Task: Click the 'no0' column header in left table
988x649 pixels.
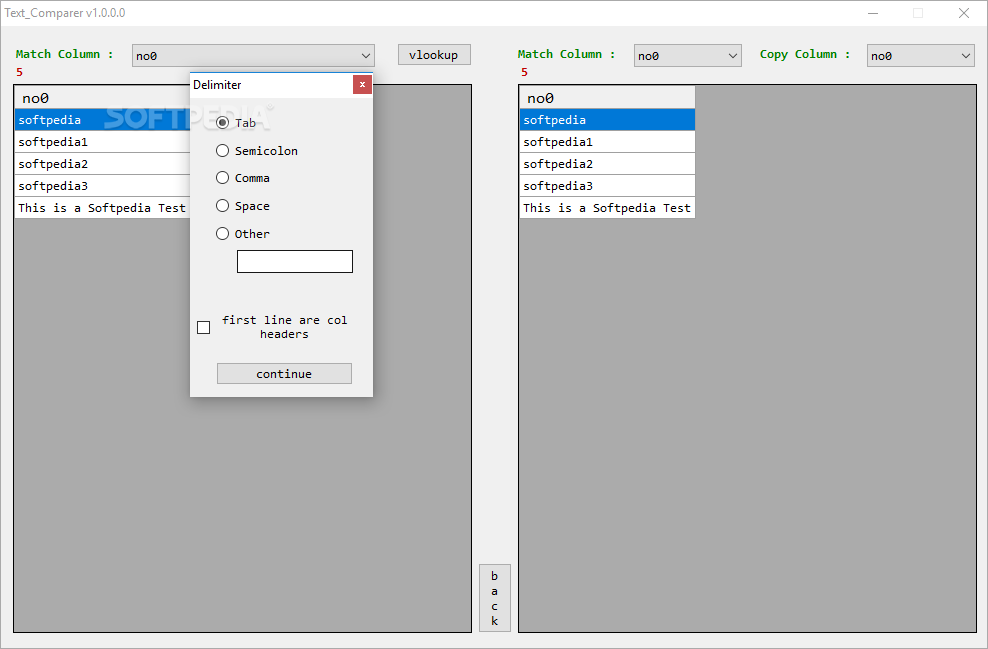Action: pyautogui.click(x=102, y=98)
